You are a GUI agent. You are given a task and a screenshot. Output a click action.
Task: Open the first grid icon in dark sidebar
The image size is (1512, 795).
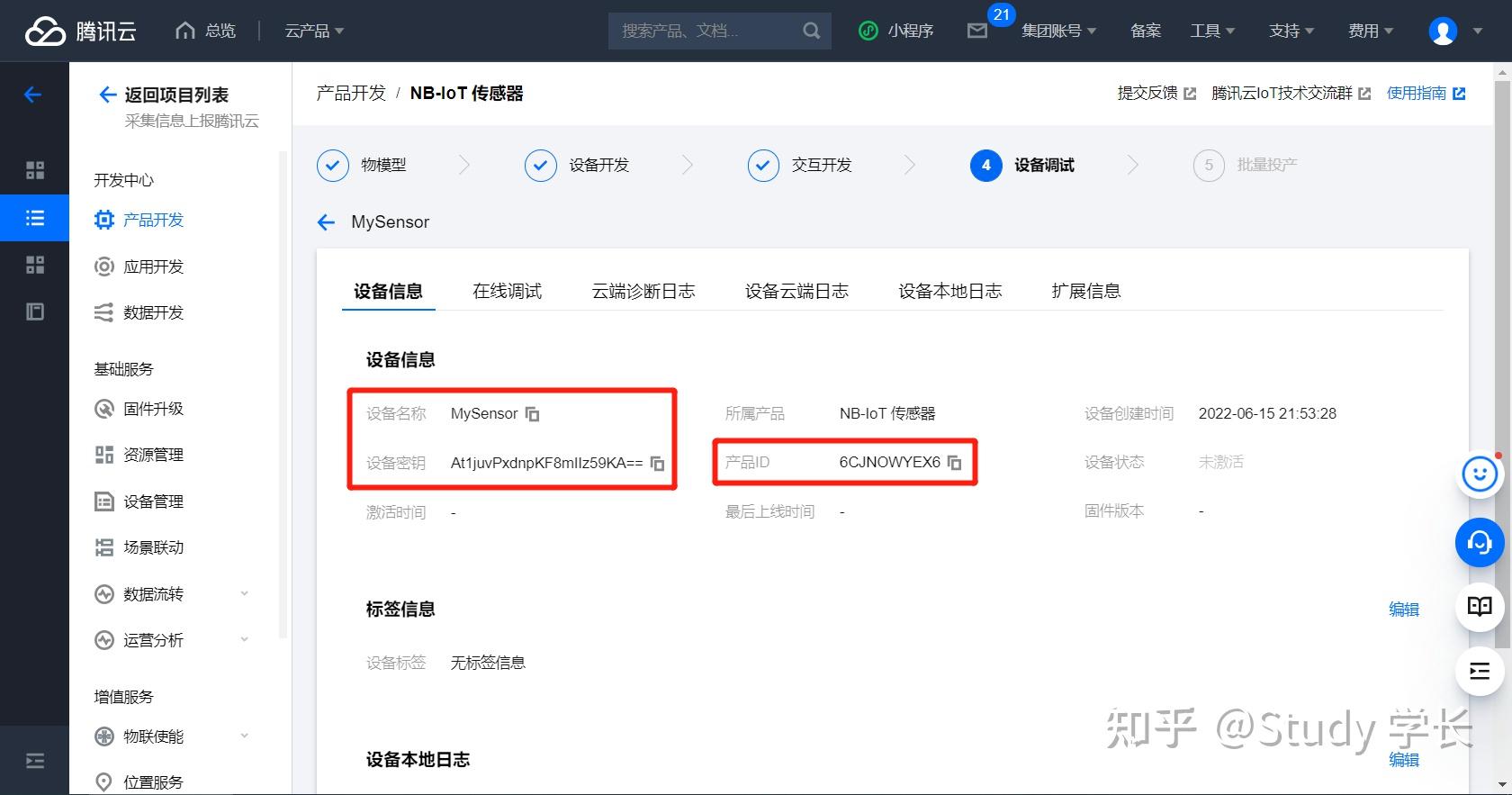[x=35, y=170]
